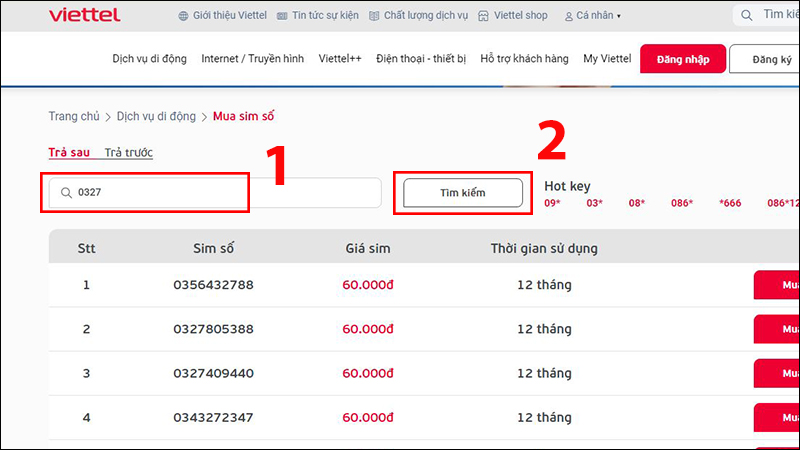Buy sim number 0356432788 in row 1

(x=776, y=285)
